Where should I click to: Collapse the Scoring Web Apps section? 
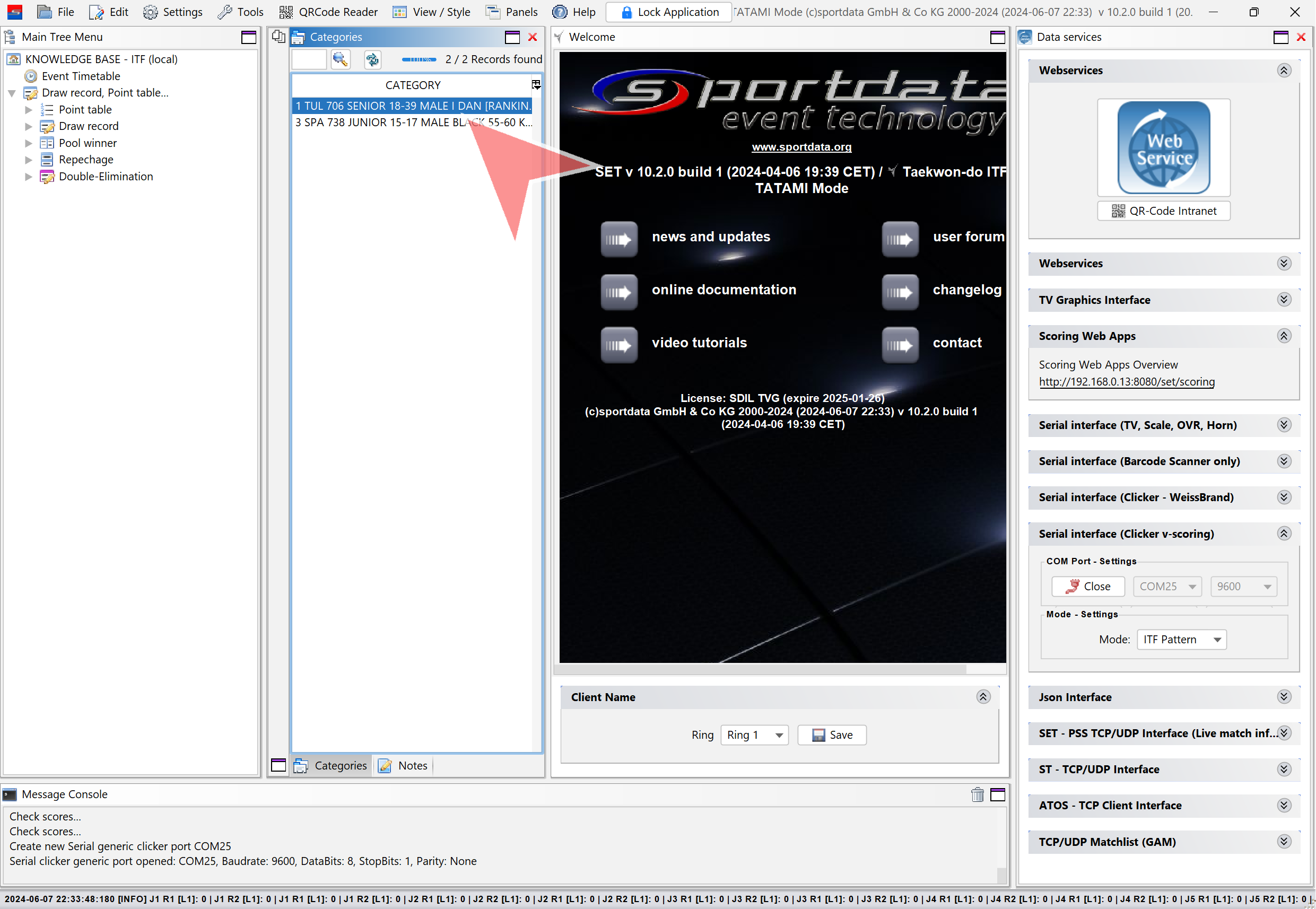(x=1284, y=336)
